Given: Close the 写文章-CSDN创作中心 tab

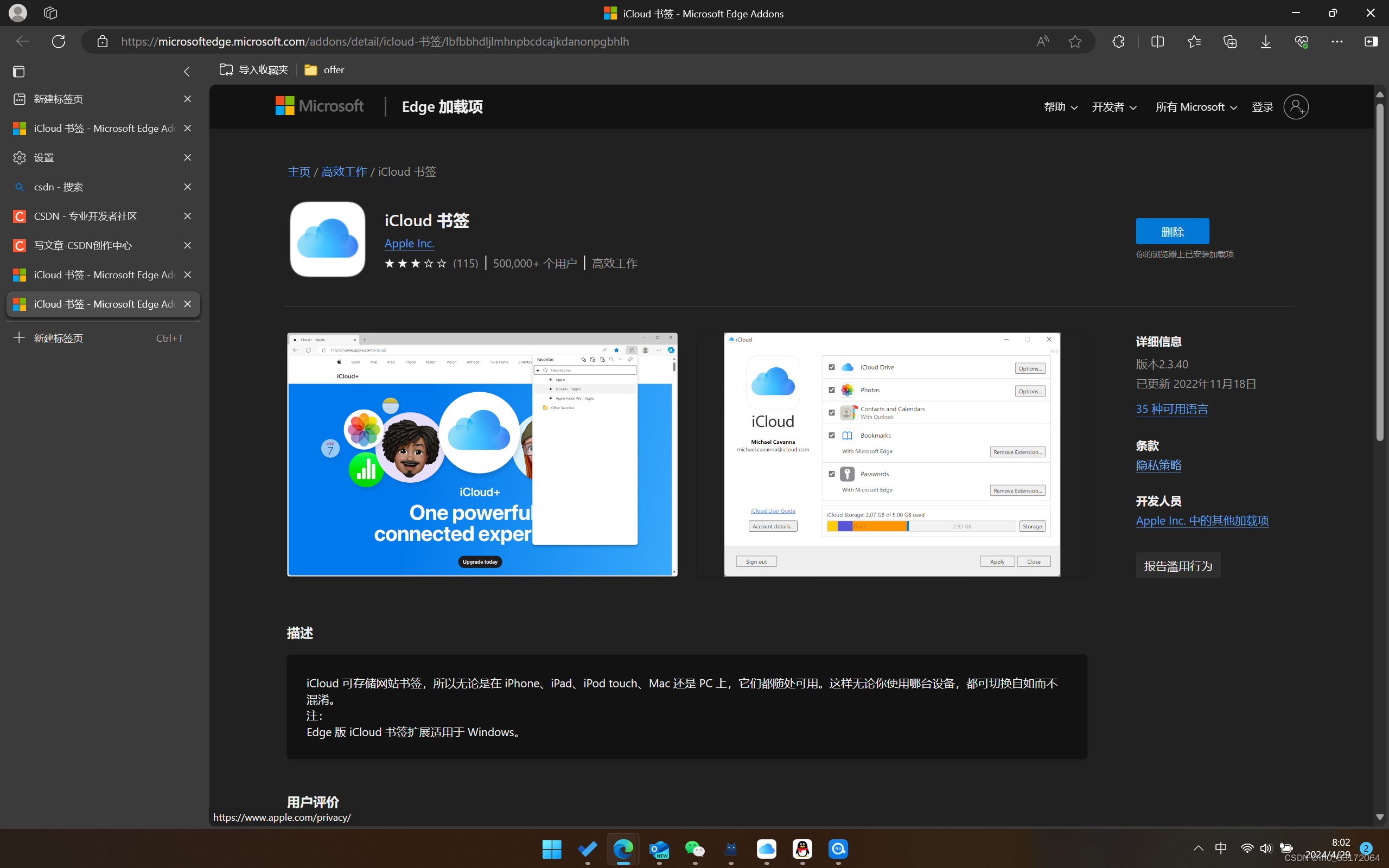Looking at the screenshot, I should click(x=187, y=245).
